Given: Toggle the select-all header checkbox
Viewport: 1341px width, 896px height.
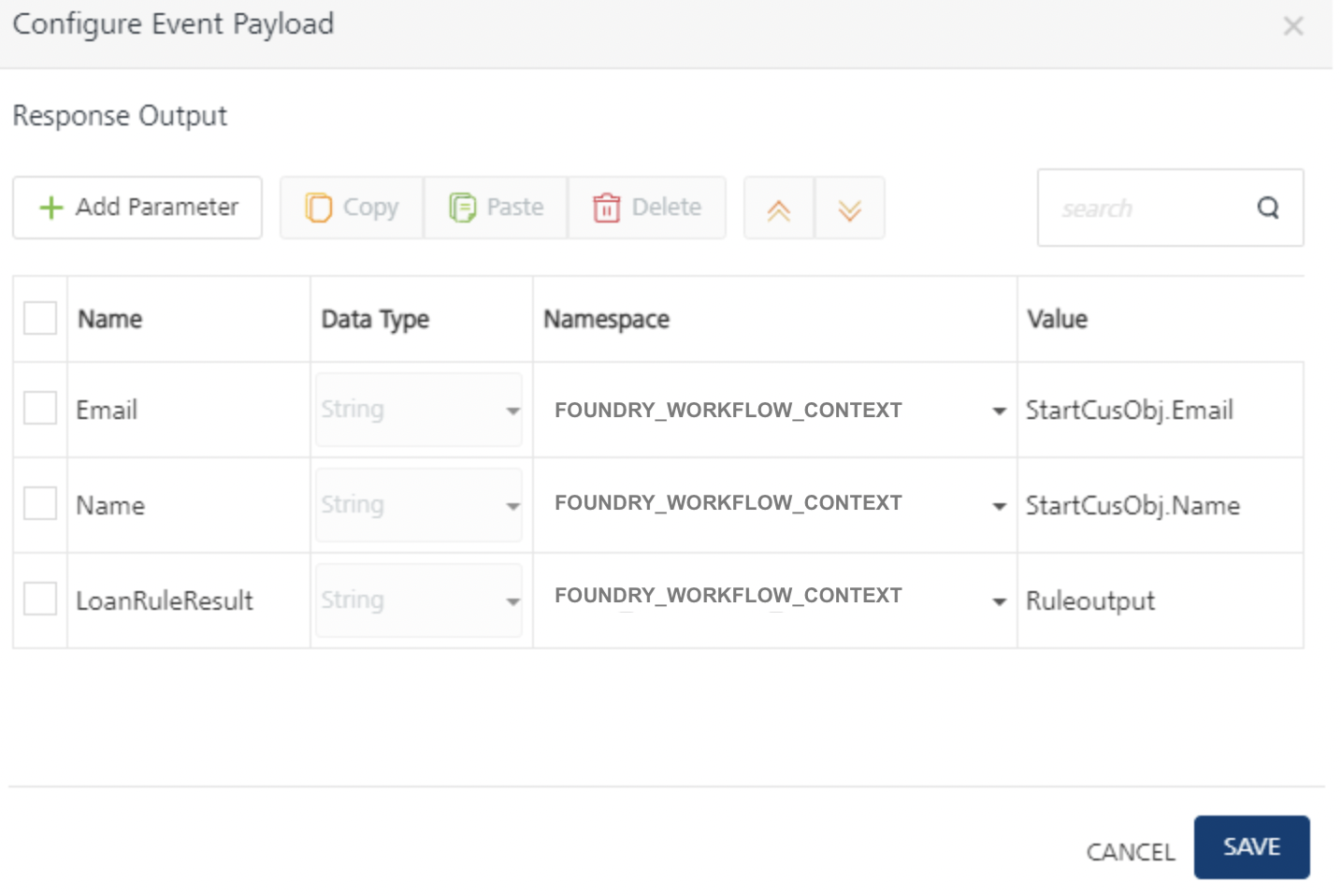Looking at the screenshot, I should point(40,318).
